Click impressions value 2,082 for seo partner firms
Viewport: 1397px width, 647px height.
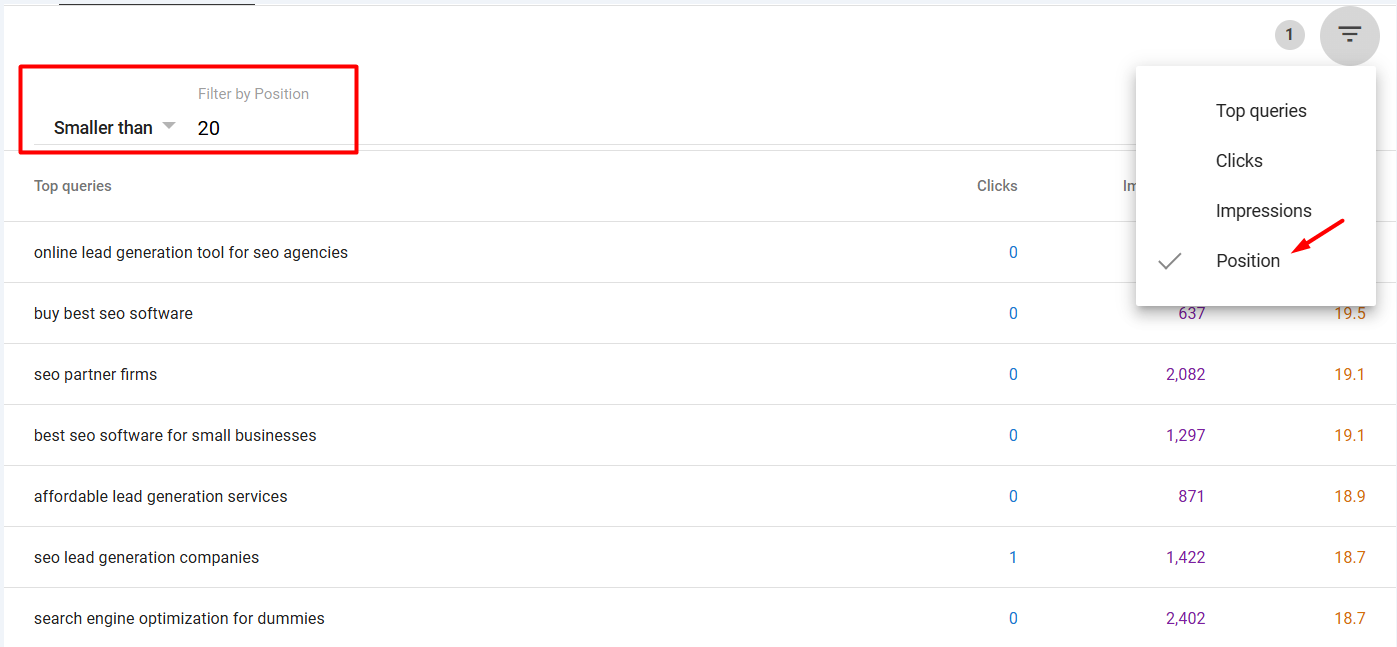pyautogui.click(x=1185, y=374)
